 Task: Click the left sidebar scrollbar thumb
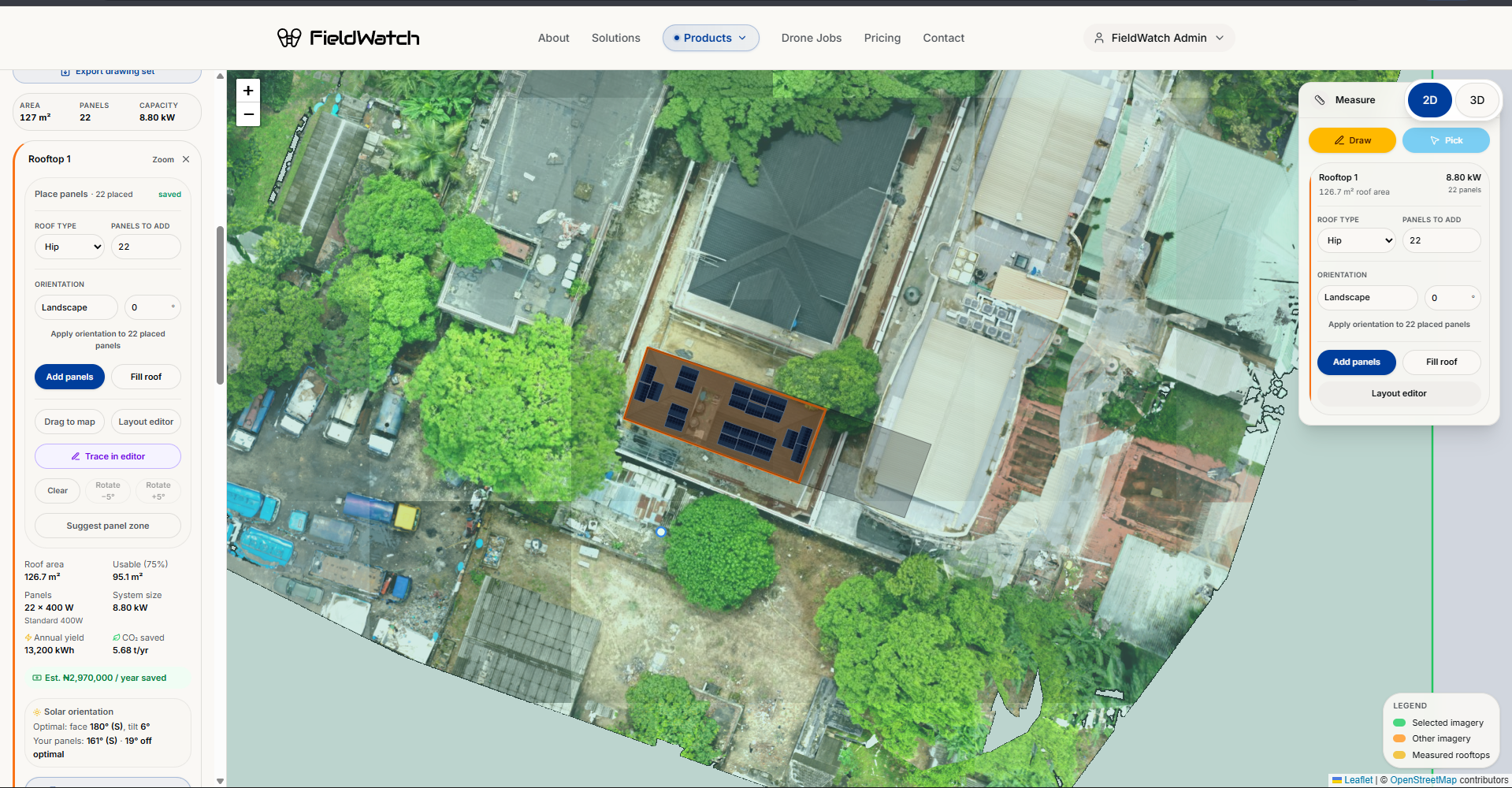[220, 306]
